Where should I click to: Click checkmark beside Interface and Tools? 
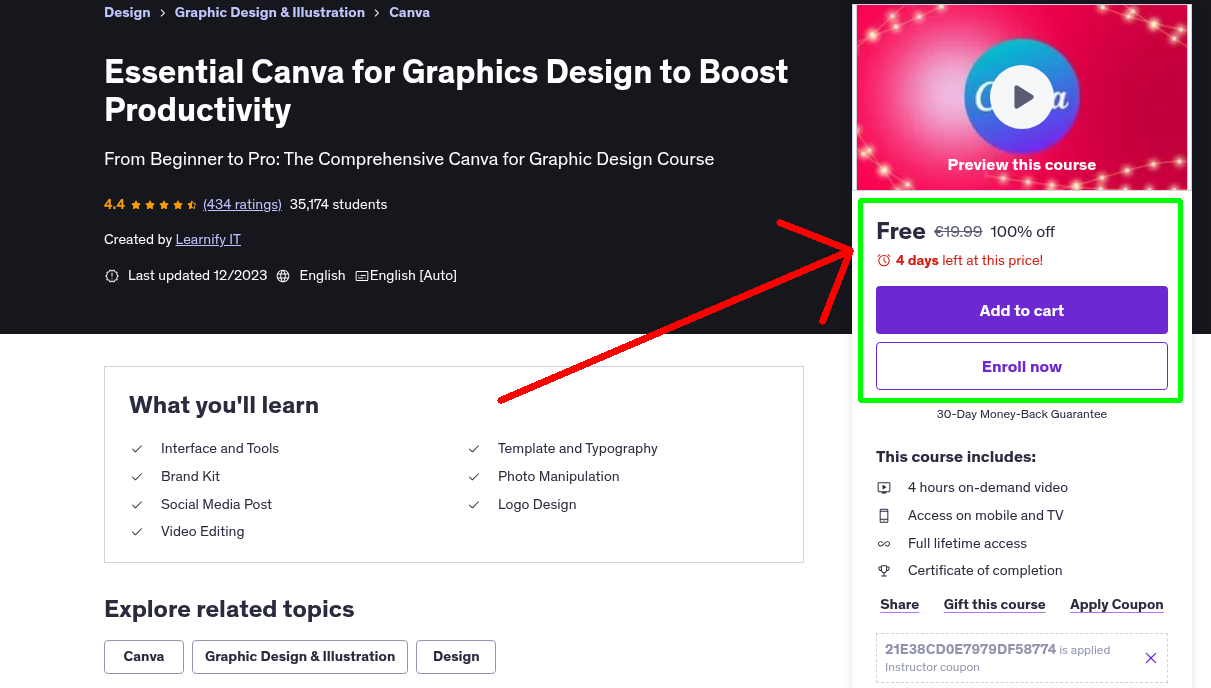click(137, 449)
